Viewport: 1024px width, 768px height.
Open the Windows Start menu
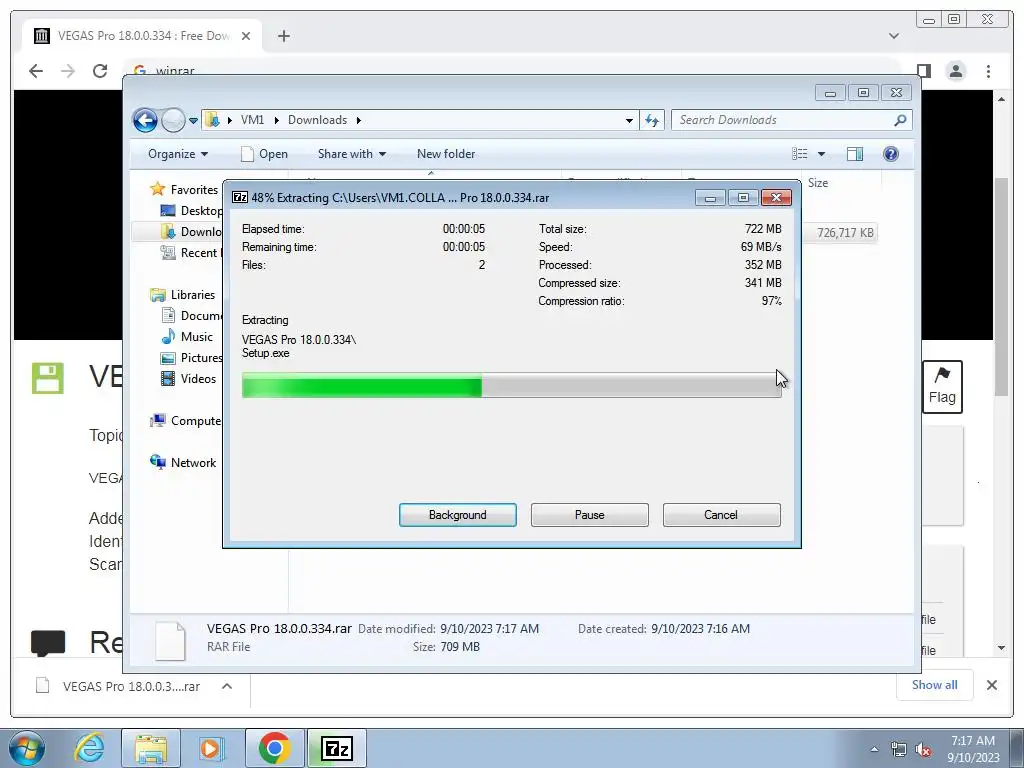(27, 748)
